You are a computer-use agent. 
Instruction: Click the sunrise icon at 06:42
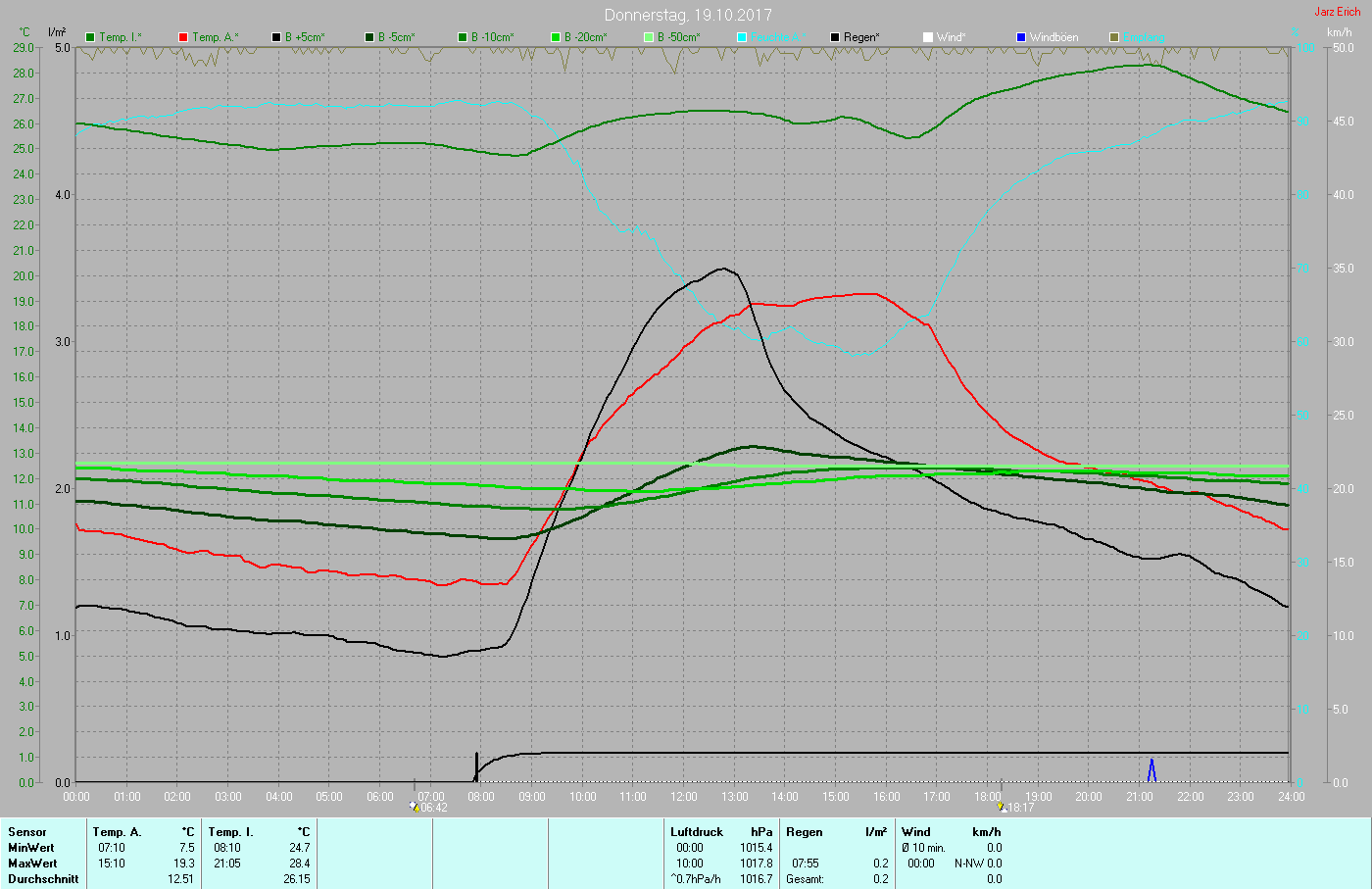(415, 807)
